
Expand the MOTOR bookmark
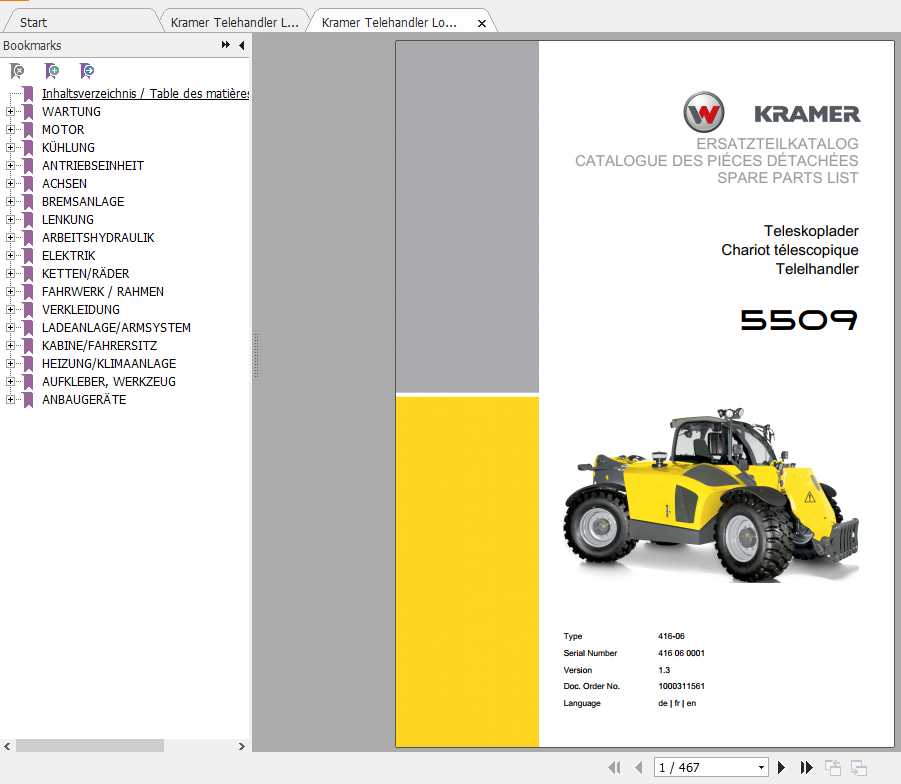pyautogui.click(x=10, y=129)
